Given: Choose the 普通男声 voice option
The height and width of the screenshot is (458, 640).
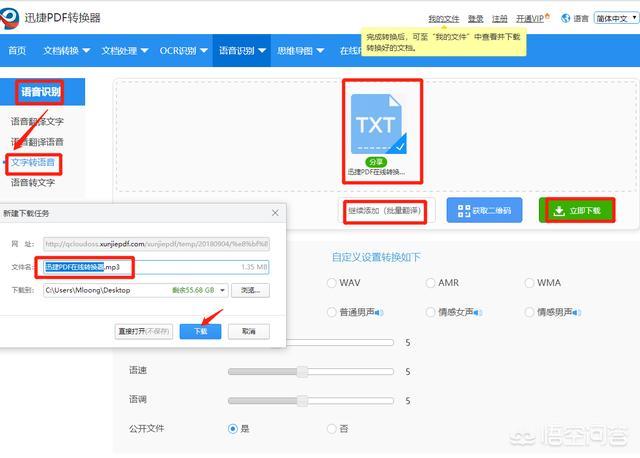Looking at the screenshot, I should pyautogui.click(x=331, y=312).
